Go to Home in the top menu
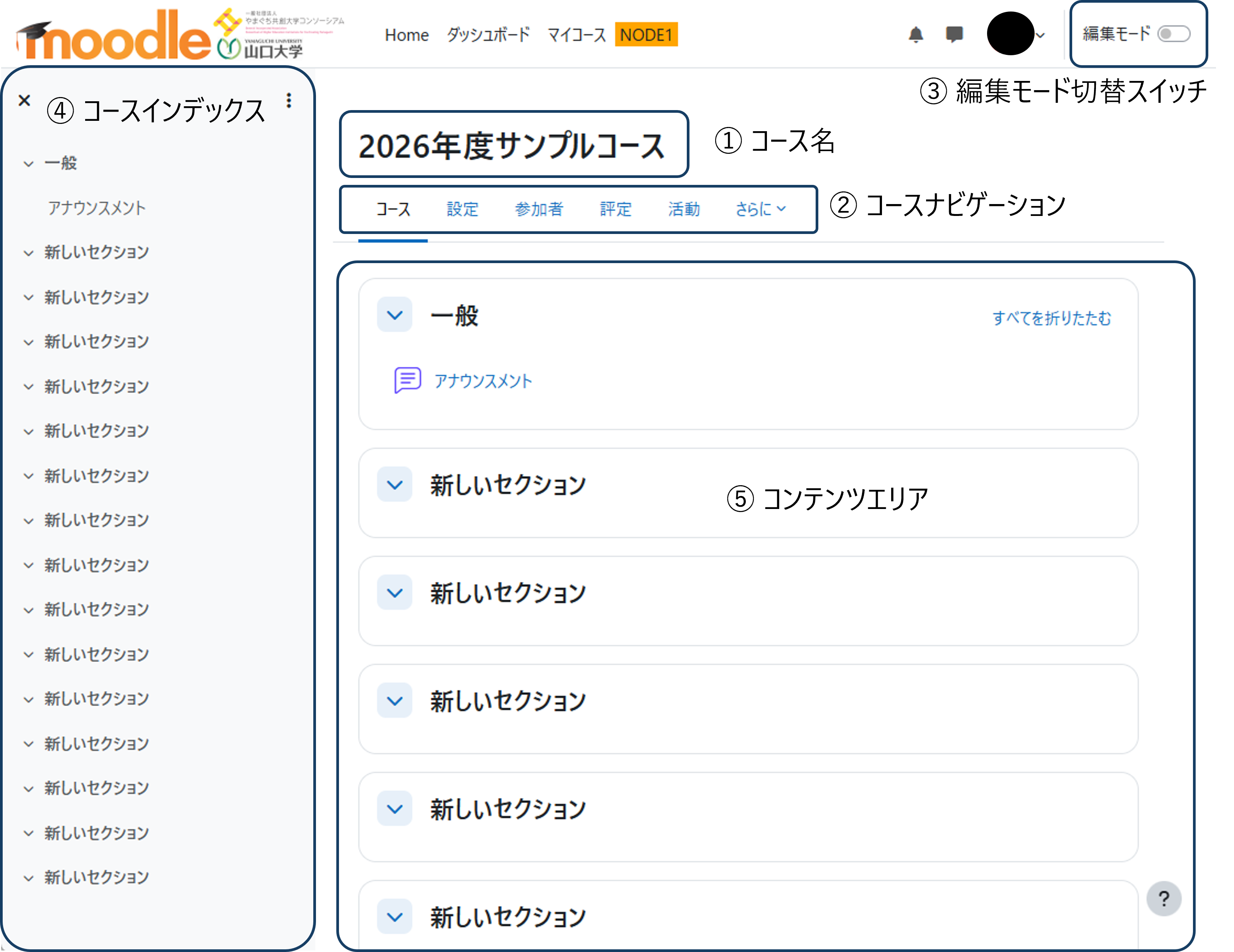Viewport: 1234px width, 952px height. 407,35
